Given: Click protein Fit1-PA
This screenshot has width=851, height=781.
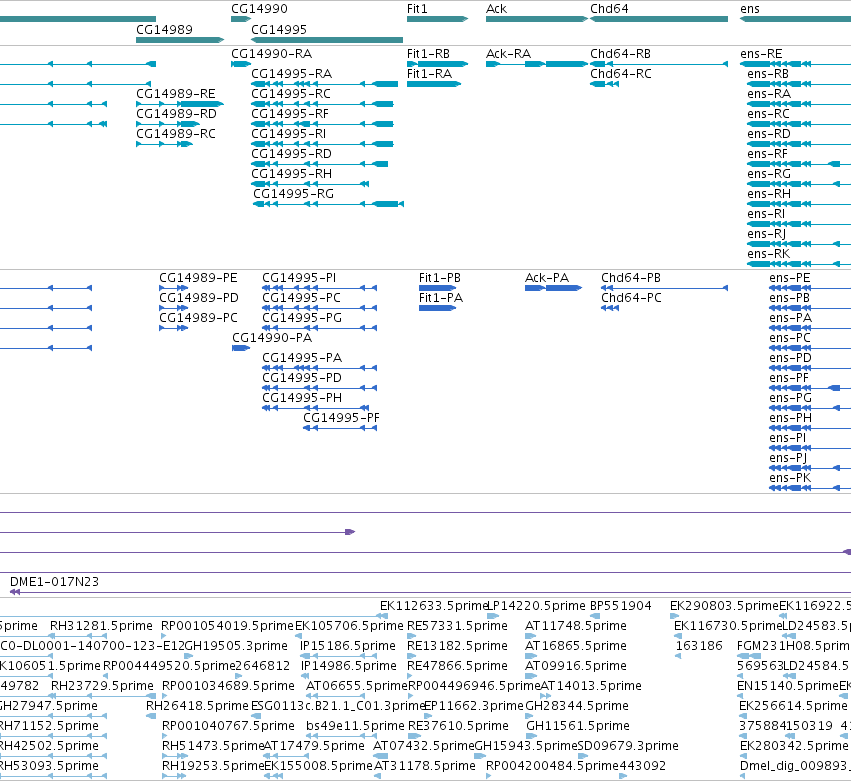Looking at the screenshot, I should (437, 308).
